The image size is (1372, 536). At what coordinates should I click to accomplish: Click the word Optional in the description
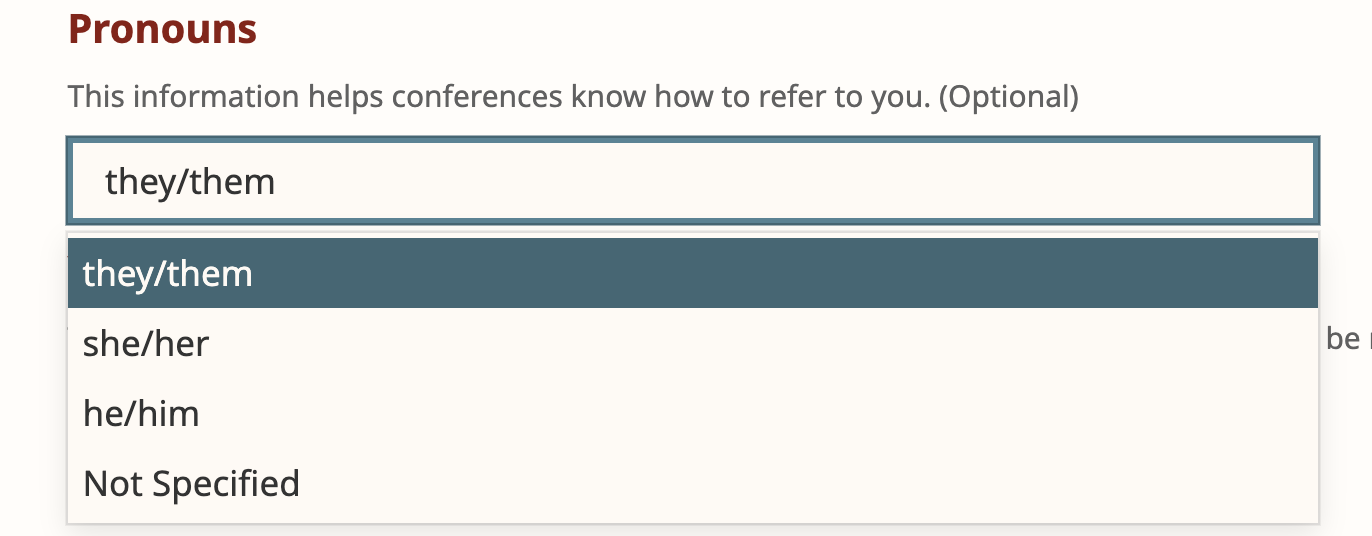coord(1010,97)
